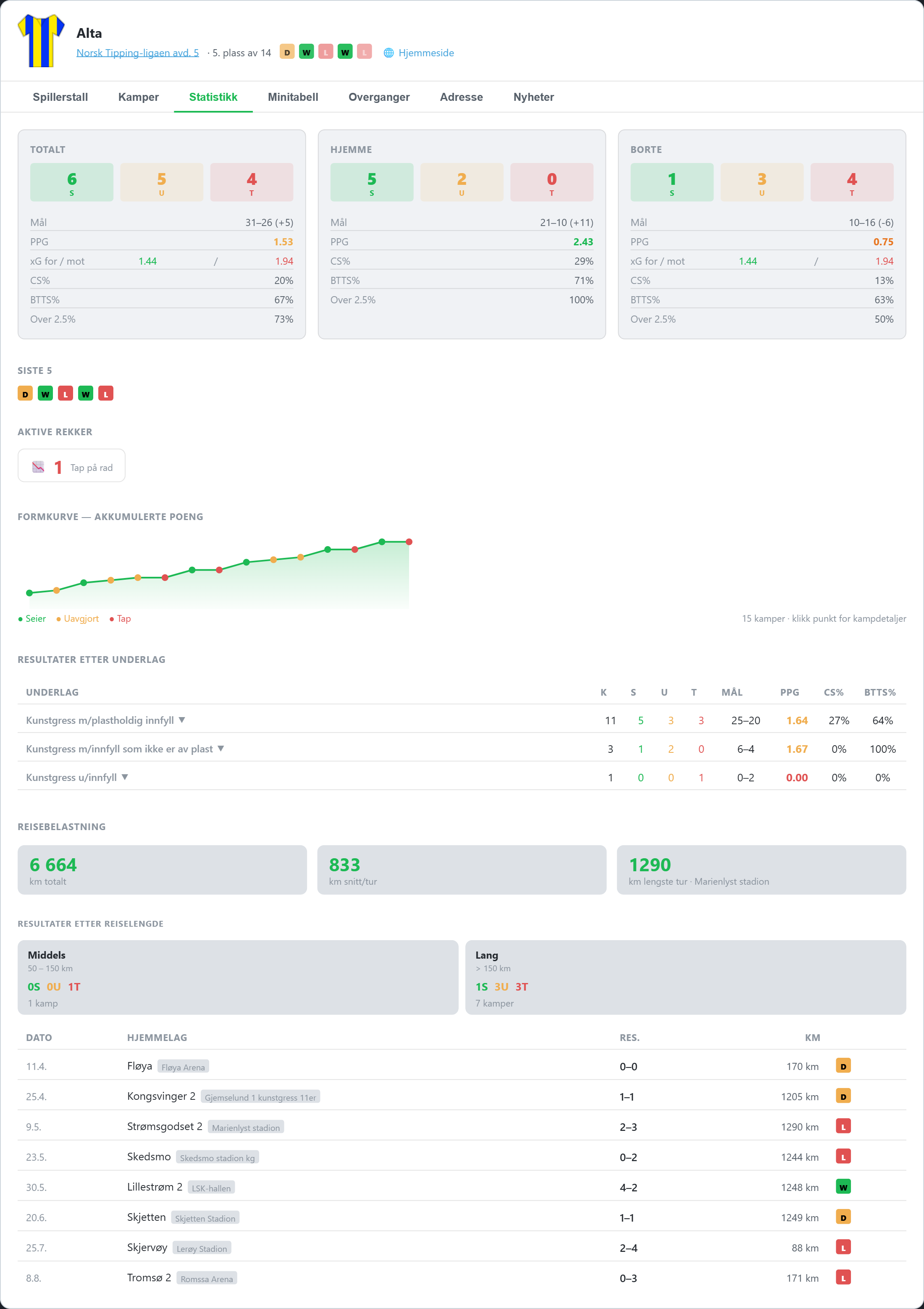
Task: Click first D badge in header form
Action: coord(287,52)
